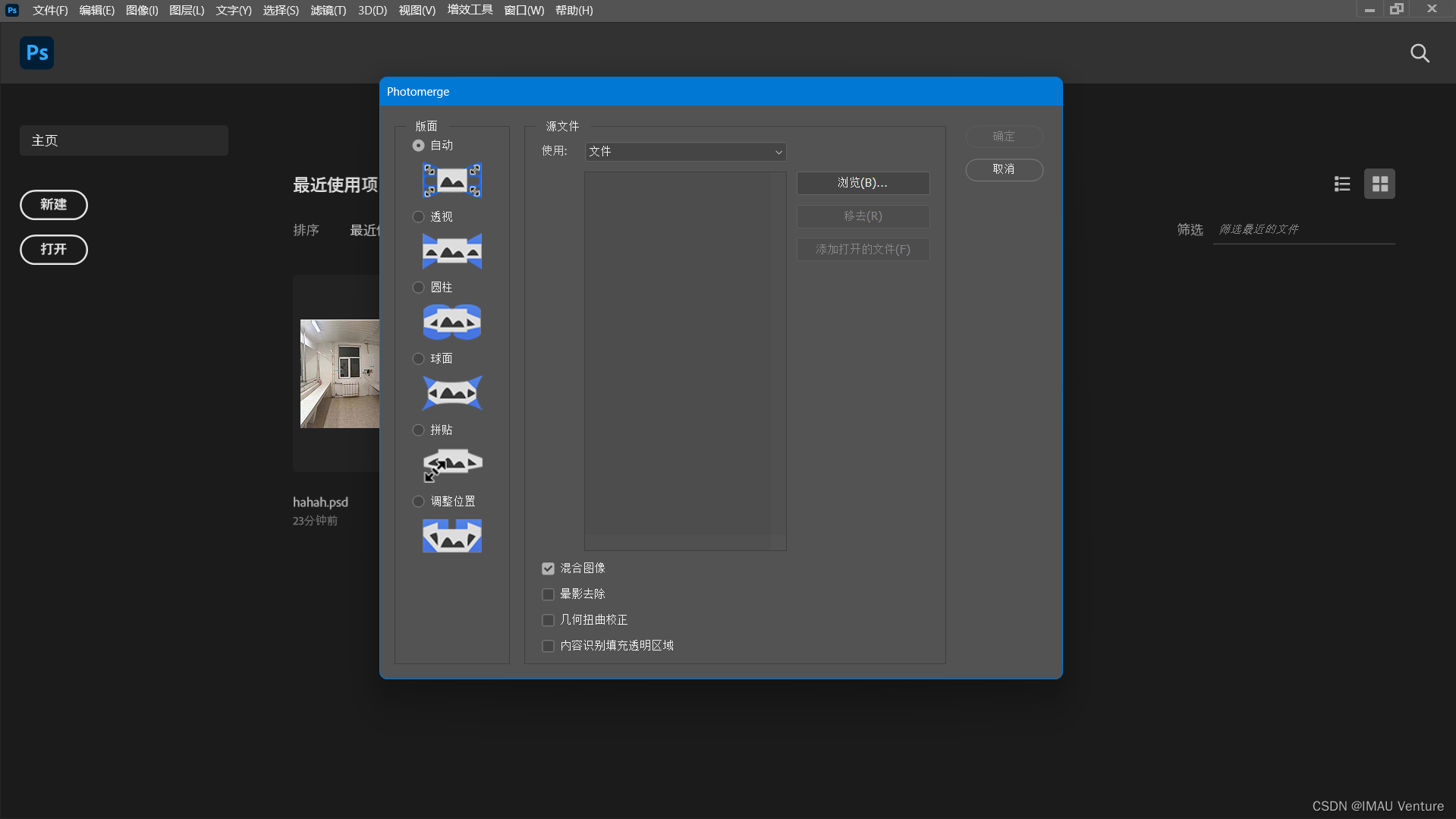The width and height of the screenshot is (1456, 819).
Task: Click the Collage layout preview icon
Action: pyautogui.click(x=452, y=465)
